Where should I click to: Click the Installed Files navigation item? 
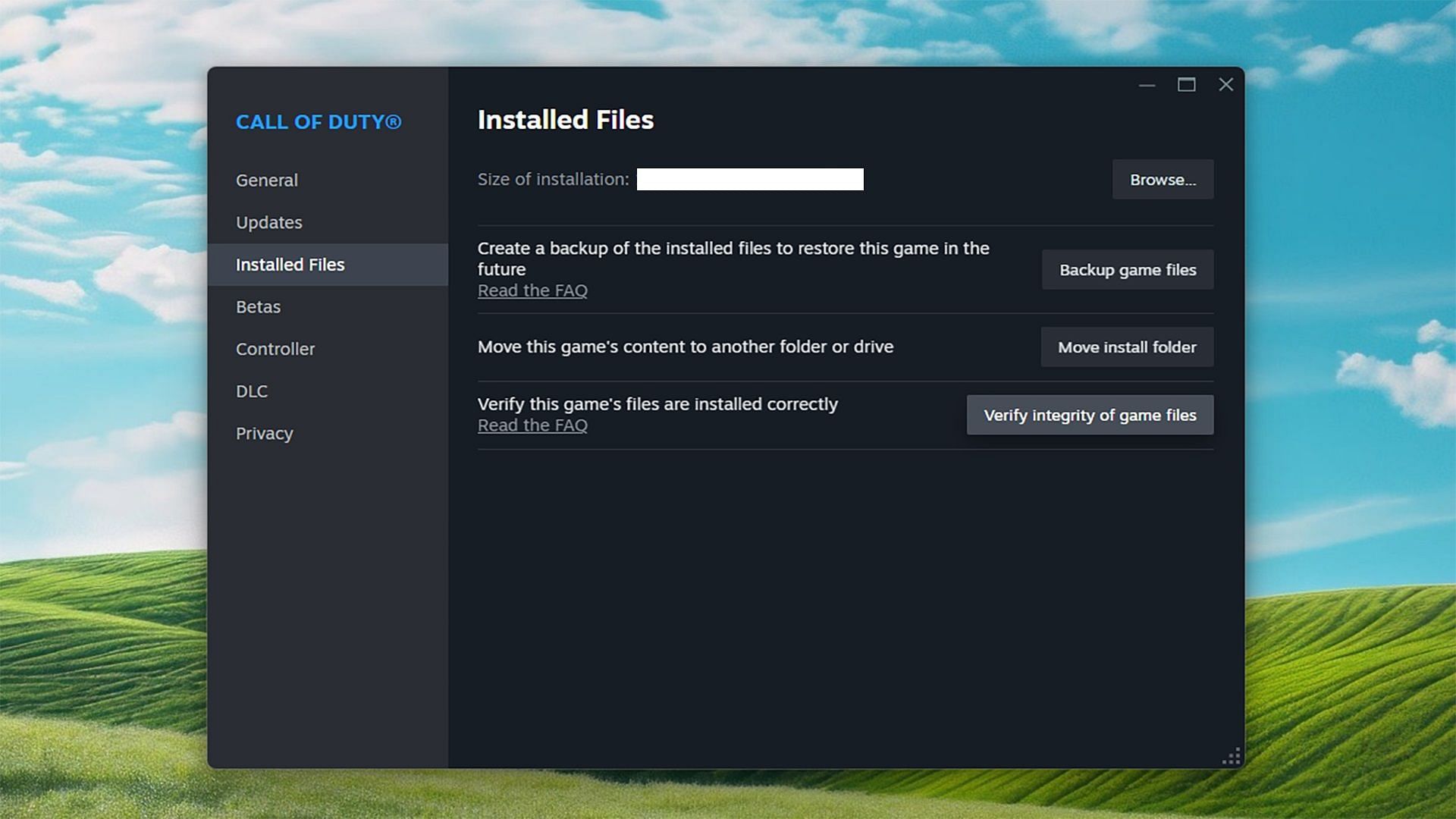[x=289, y=264]
